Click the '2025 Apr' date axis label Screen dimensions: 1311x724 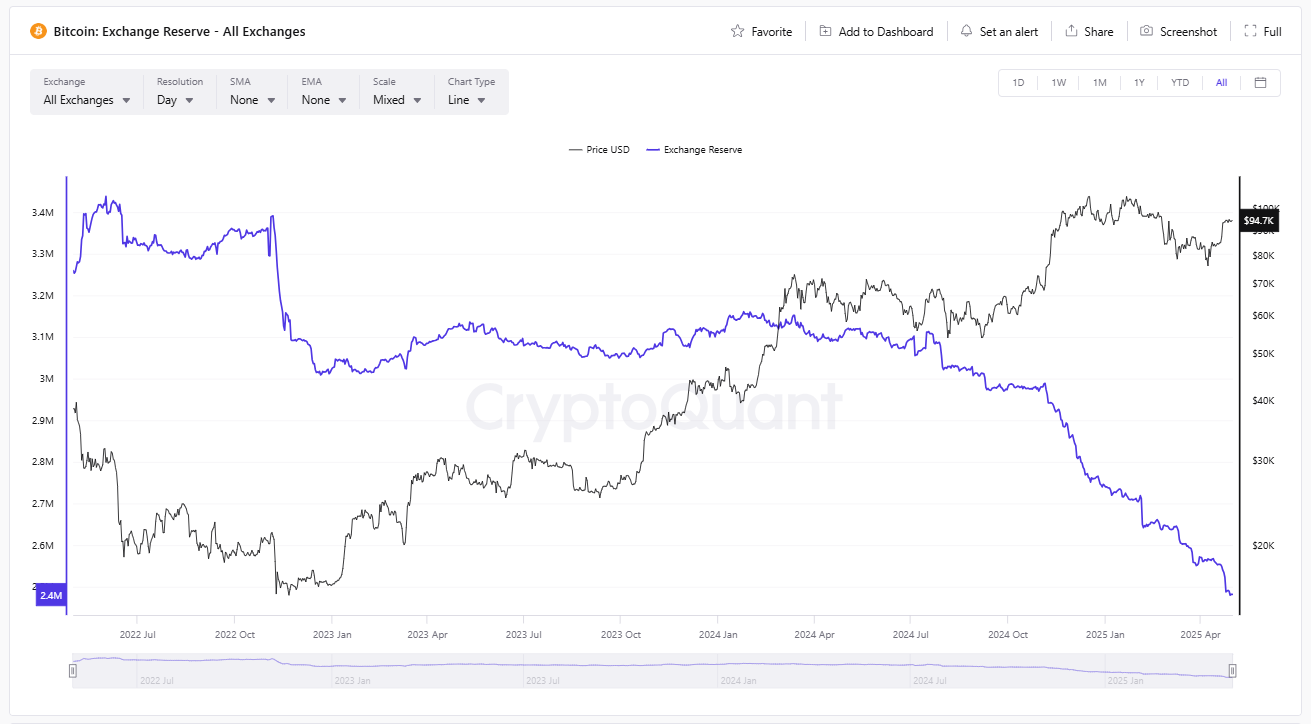pos(1199,634)
